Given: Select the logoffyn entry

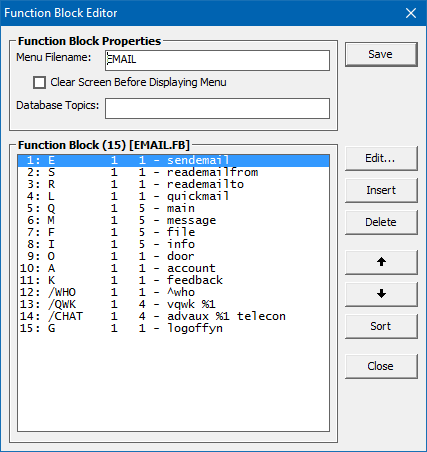Looking at the screenshot, I should [173, 328].
